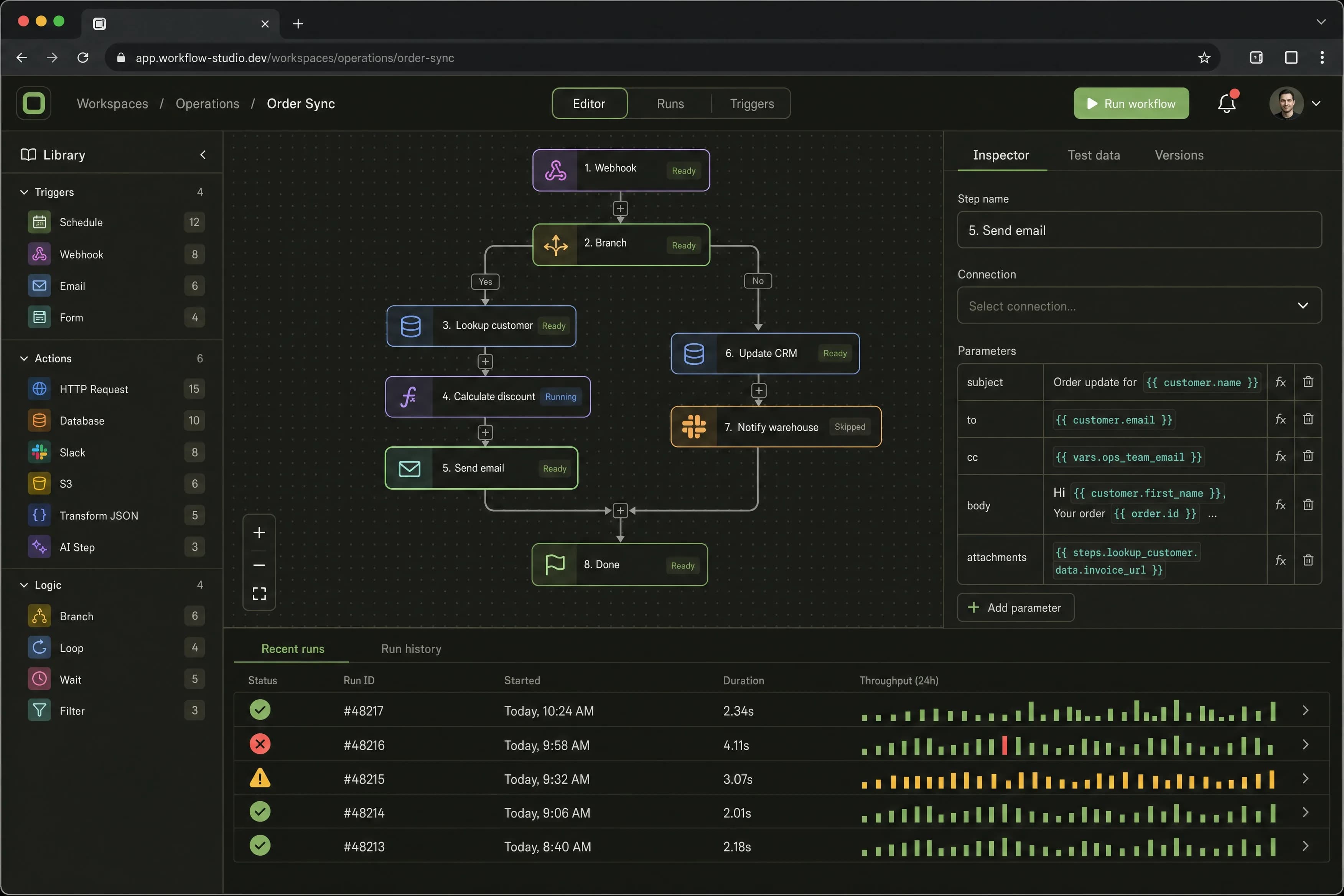Click Add parameter button
Image resolution: width=1344 pixels, height=896 pixels.
1015,608
